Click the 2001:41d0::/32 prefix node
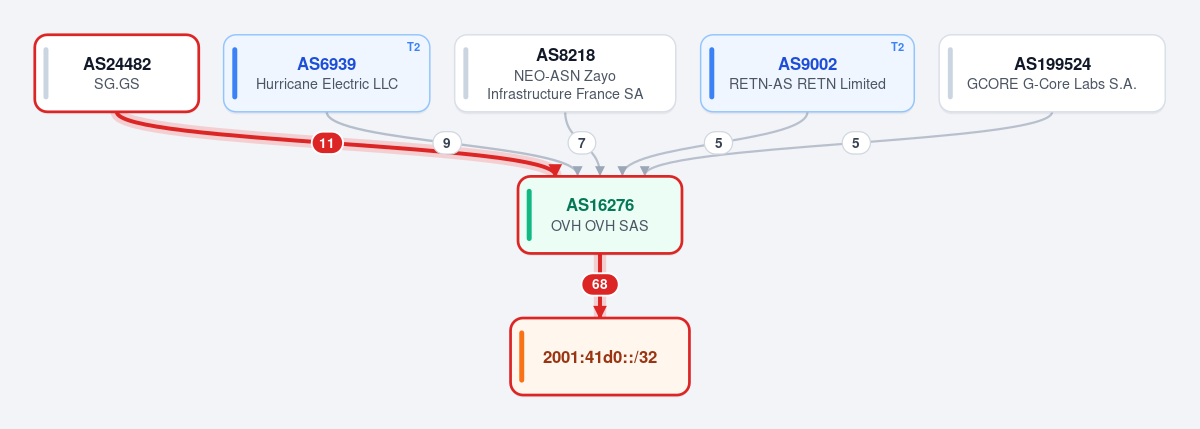The width and height of the screenshot is (1200, 429). pyautogui.click(x=600, y=357)
